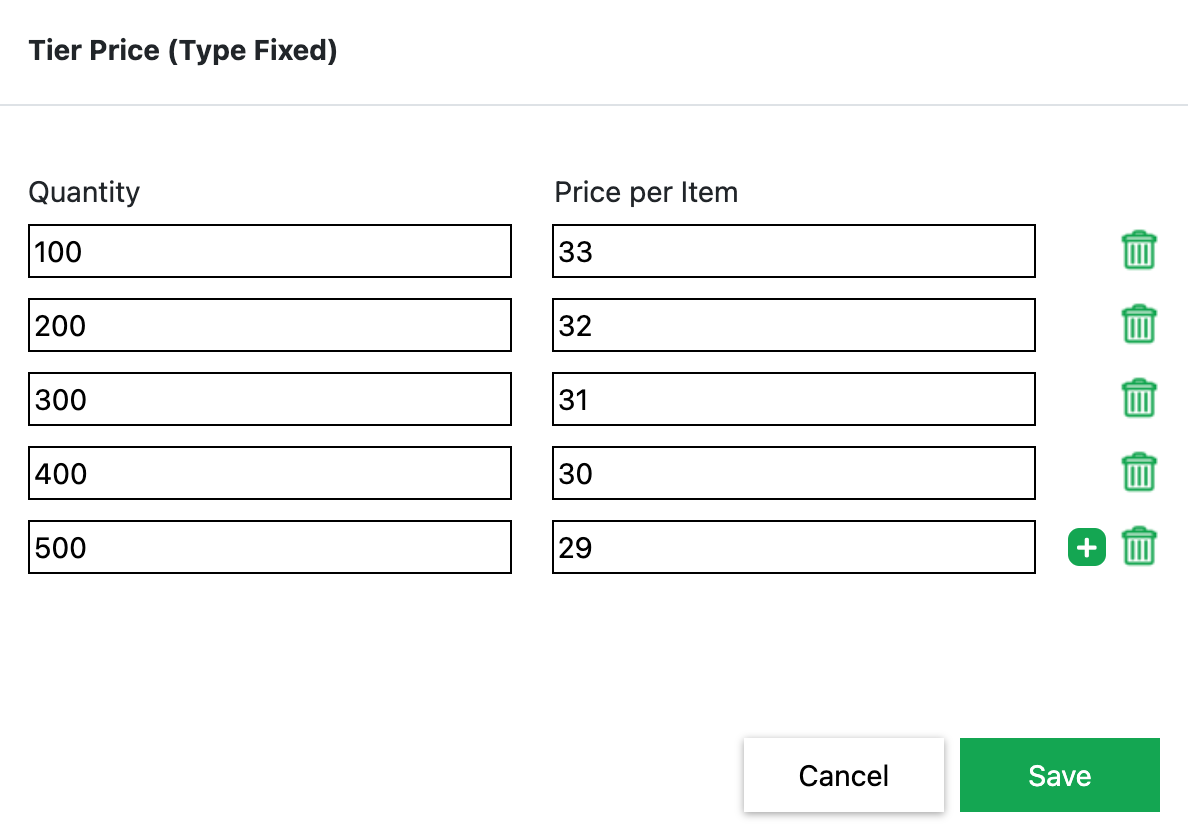Delete the 200 quantity tier row
This screenshot has width=1188, height=840.
click(1139, 325)
